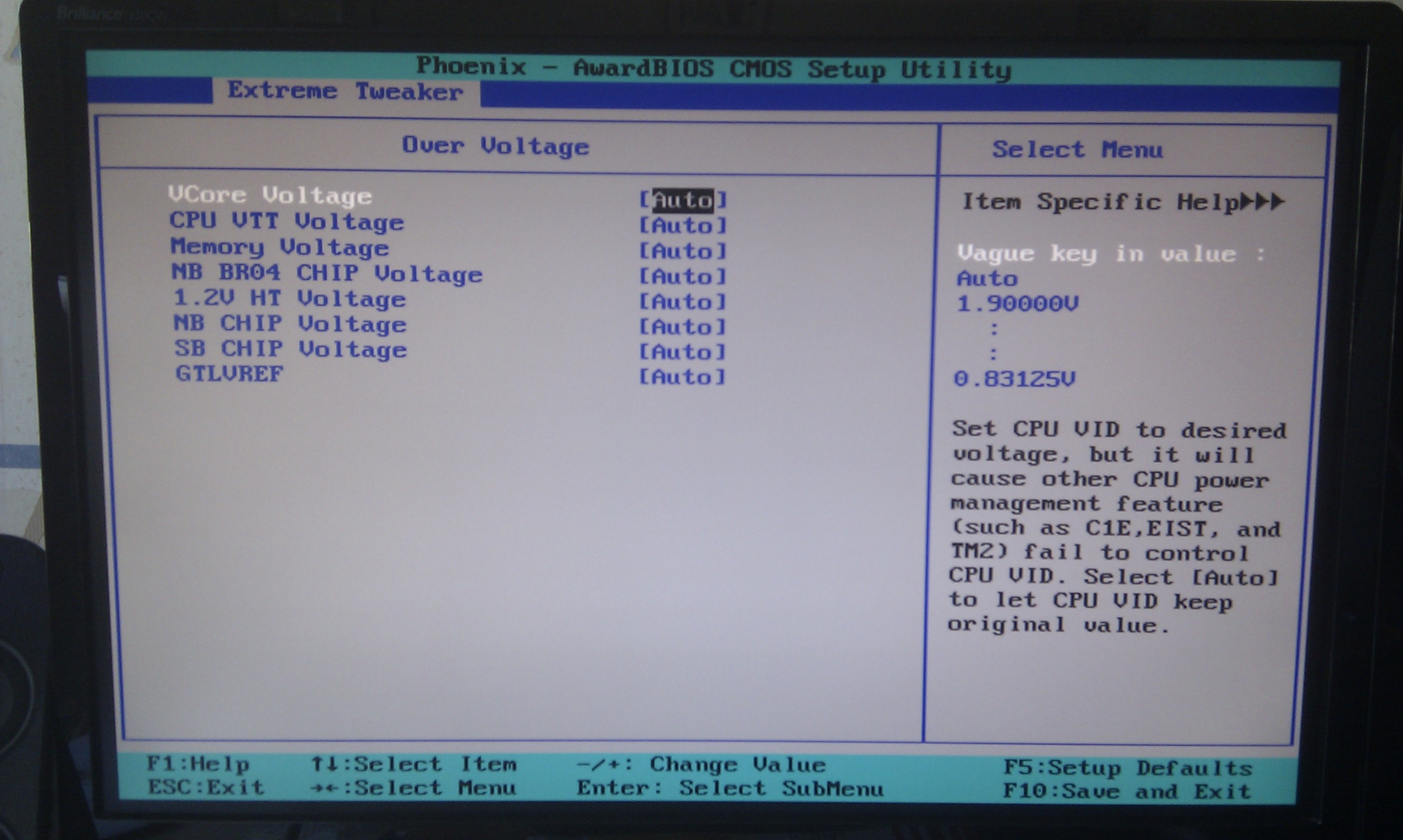This screenshot has height=840, width=1403.
Task: Click ESC:Exit in the footer
Action: [206, 787]
